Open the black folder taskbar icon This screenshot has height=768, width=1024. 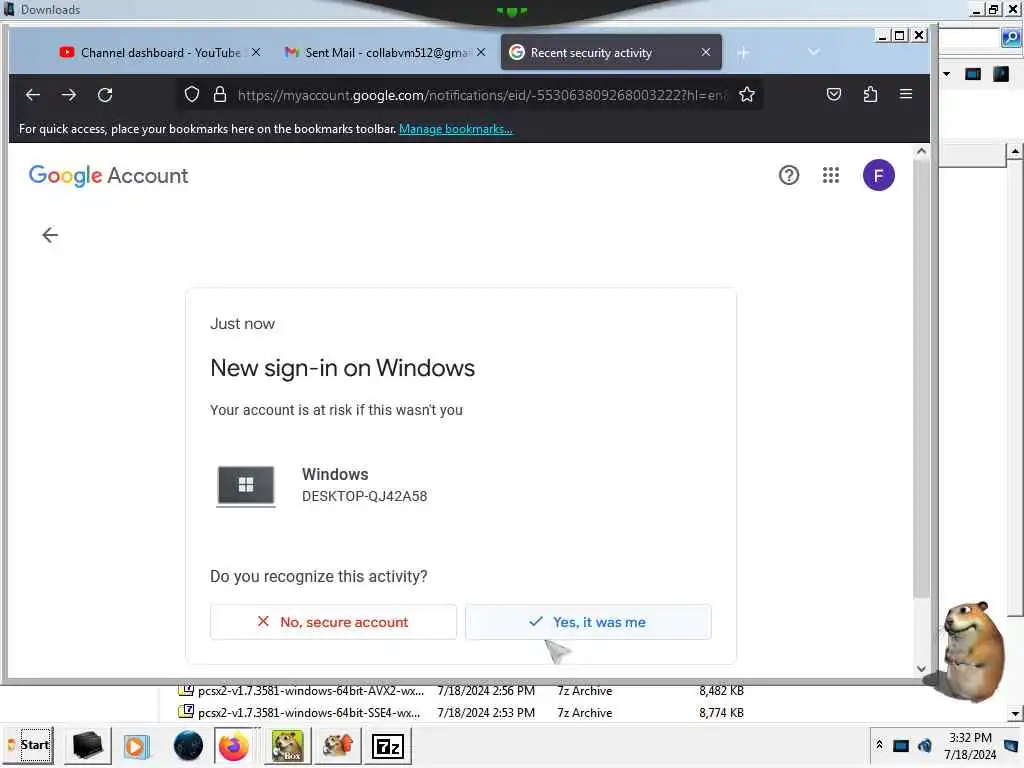[88, 746]
